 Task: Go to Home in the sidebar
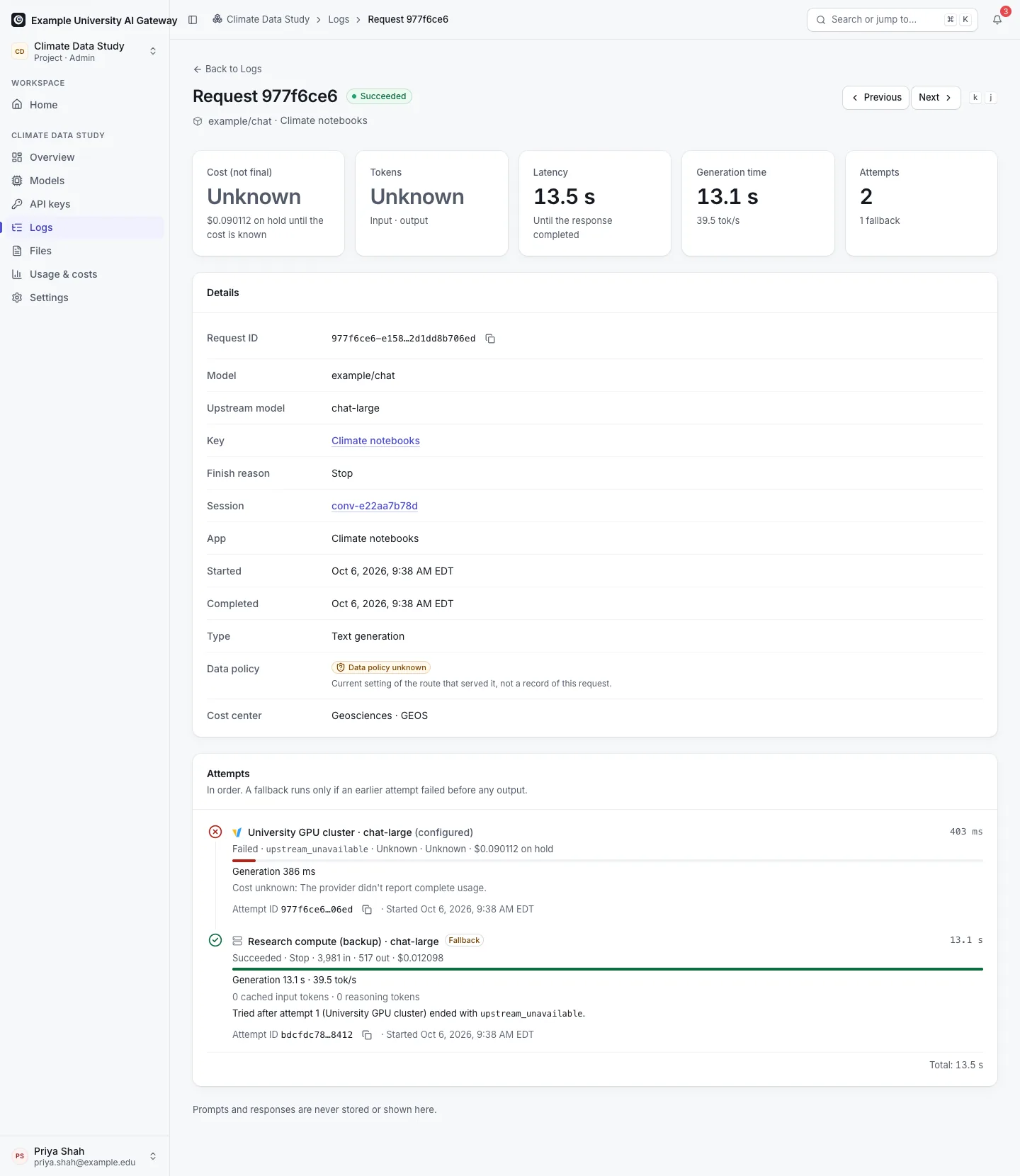[85, 105]
